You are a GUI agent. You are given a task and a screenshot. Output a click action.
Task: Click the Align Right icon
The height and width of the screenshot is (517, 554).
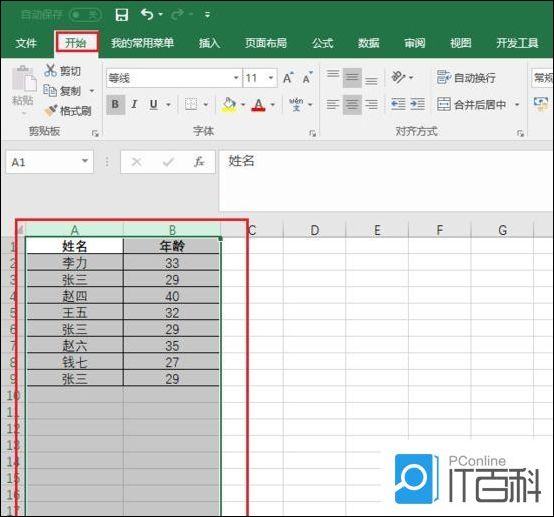tap(371, 104)
